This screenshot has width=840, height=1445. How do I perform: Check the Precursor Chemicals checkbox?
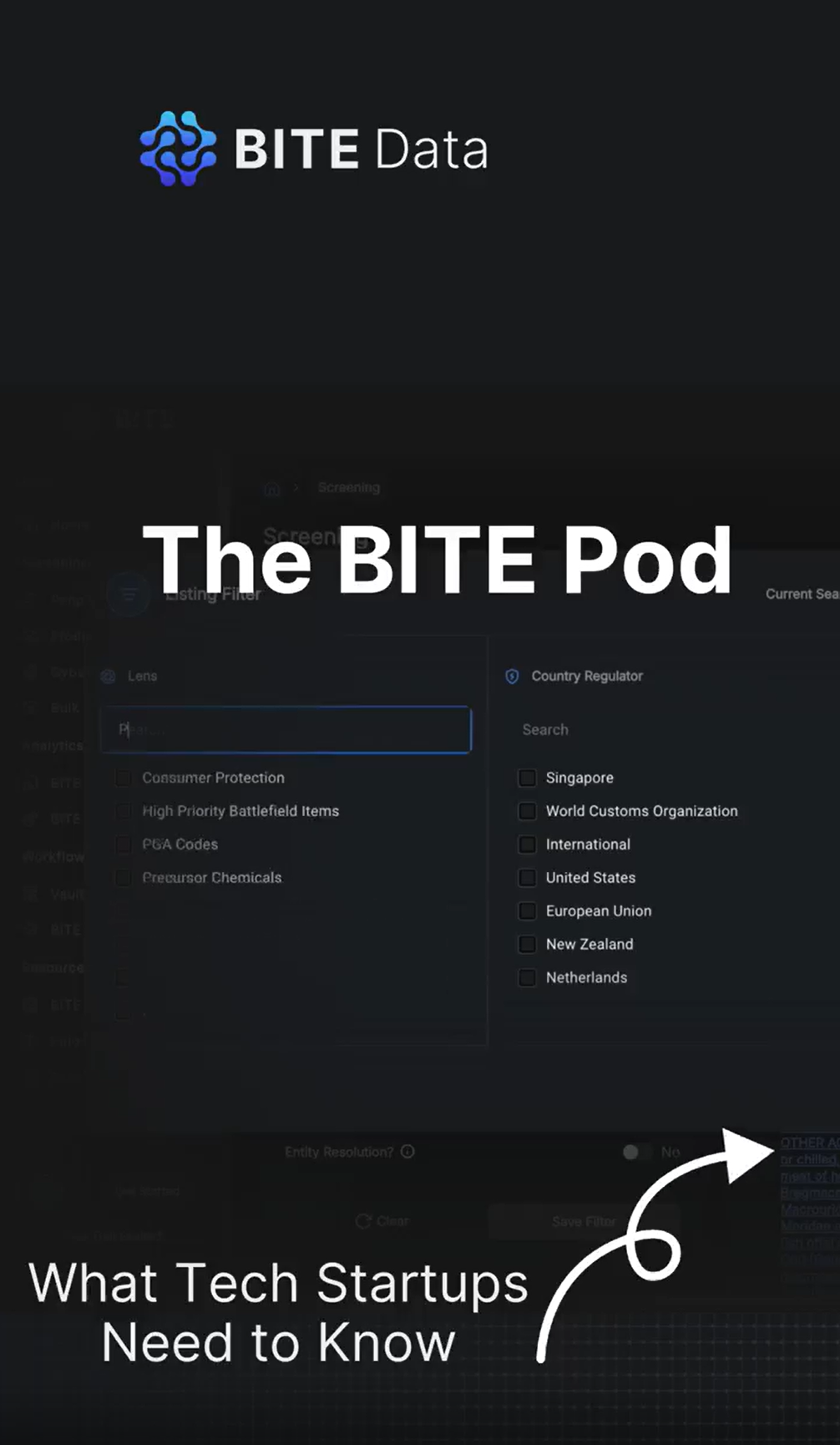[124, 878]
